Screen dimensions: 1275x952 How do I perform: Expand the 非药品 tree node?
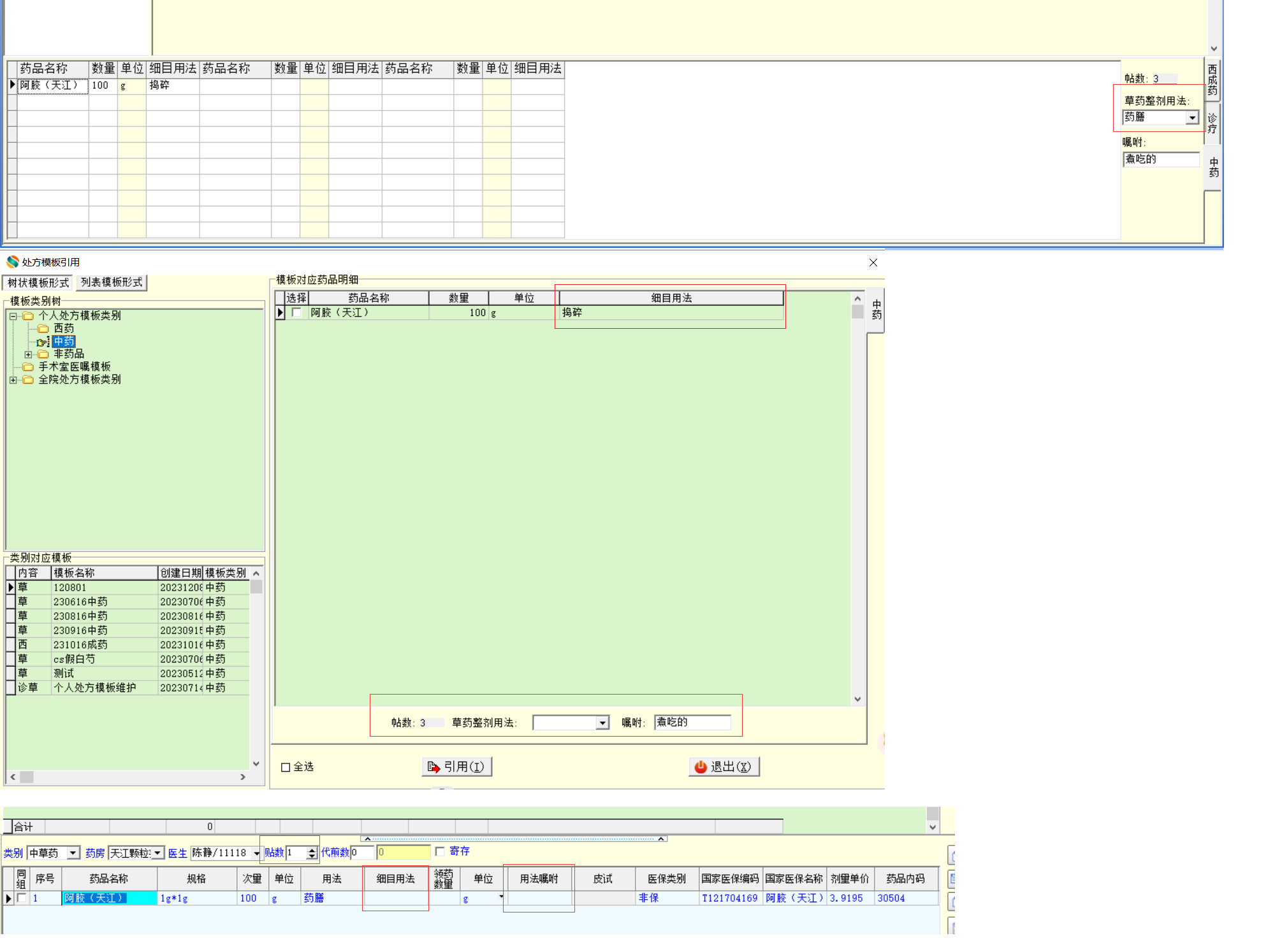coord(28,354)
